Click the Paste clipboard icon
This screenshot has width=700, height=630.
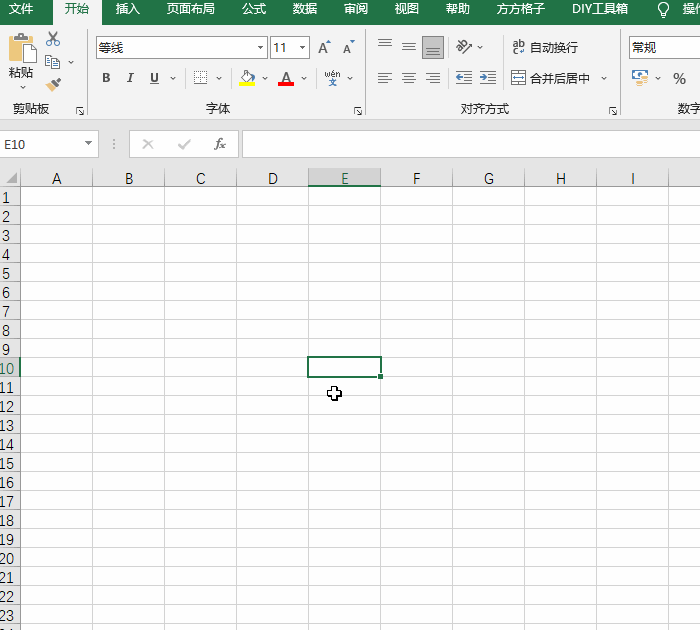22,48
